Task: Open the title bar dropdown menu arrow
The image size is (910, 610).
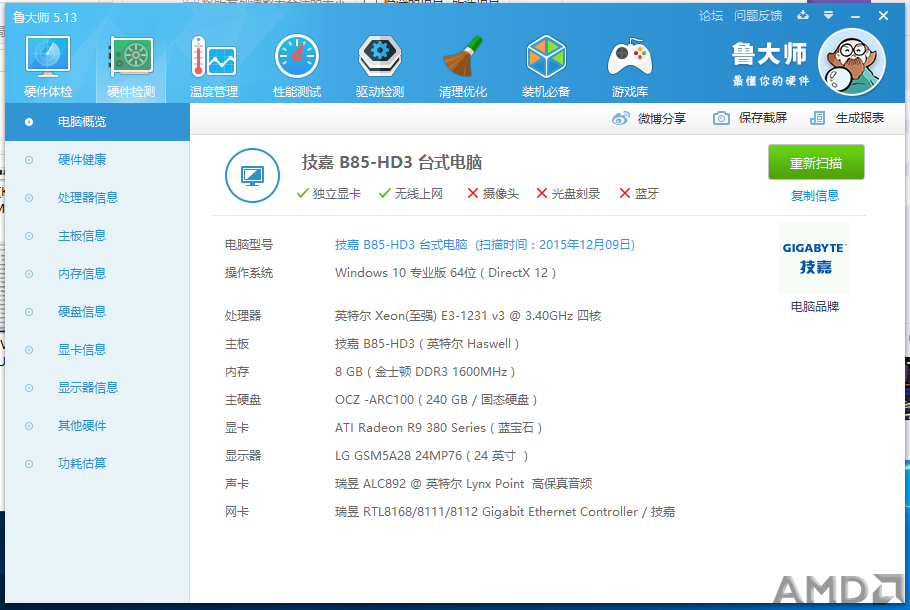Action: [x=829, y=16]
